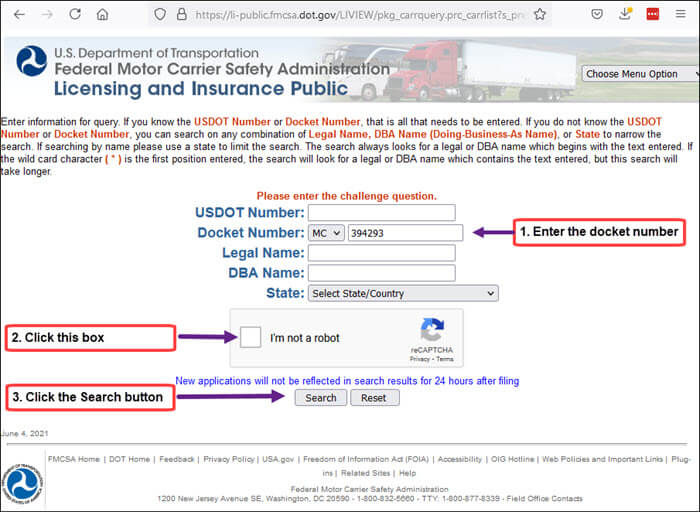Open the Pocket save icon
This screenshot has width=700, height=512.
(597, 14)
